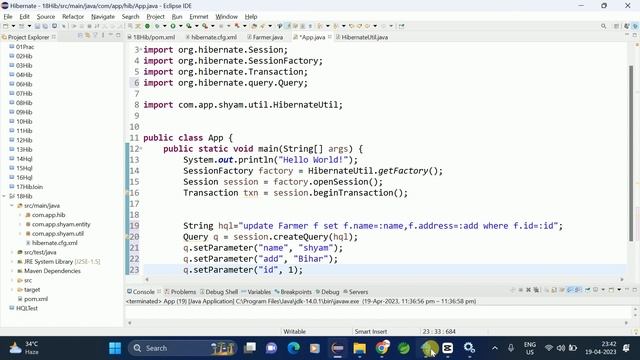This screenshot has width=640, height=360.
Task: Switch to the Java EE perspective icon
Action: (627, 26)
